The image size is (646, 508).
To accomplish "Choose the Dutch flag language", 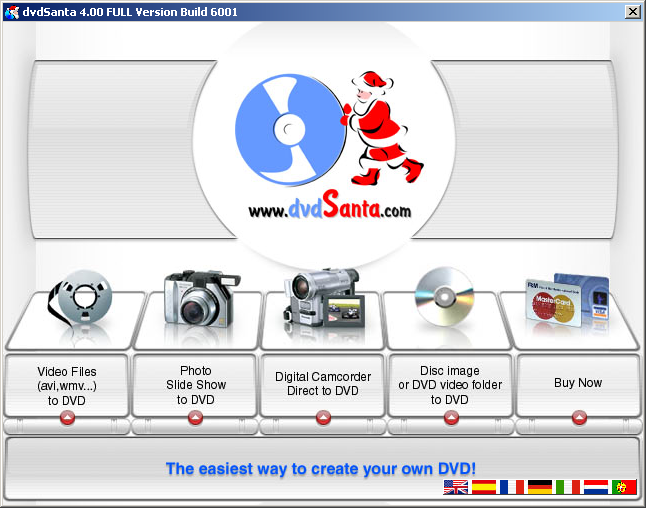I will pyautogui.click(x=596, y=487).
